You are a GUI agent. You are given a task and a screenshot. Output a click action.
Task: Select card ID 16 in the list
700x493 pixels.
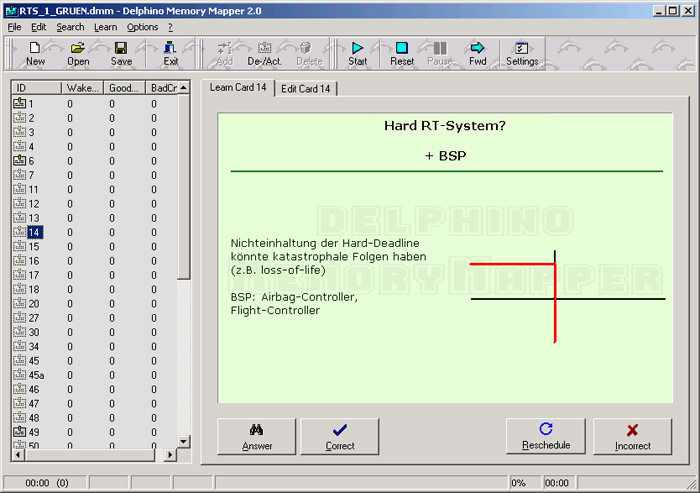(33, 261)
